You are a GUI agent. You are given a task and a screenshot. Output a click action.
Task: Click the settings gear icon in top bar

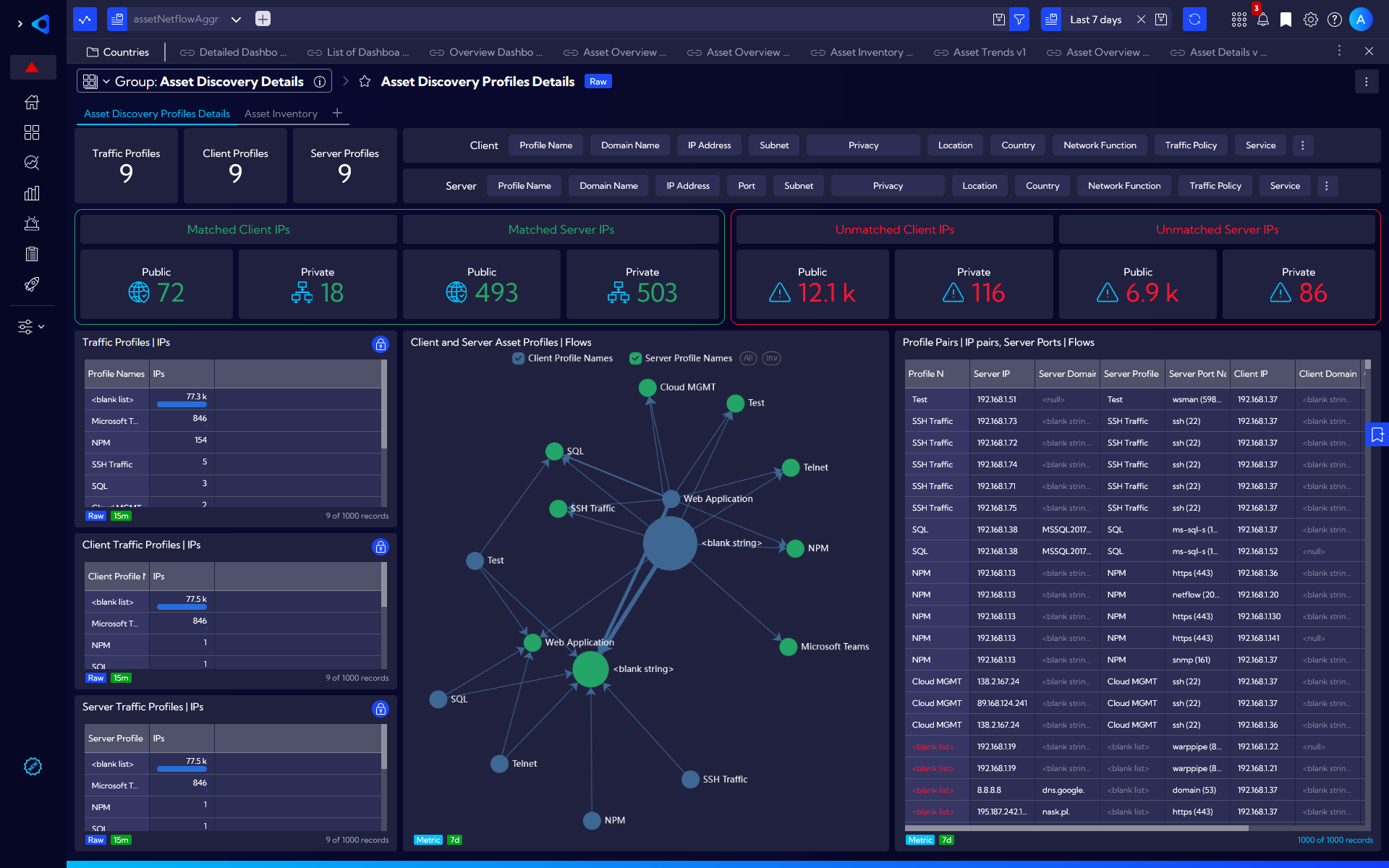(x=1310, y=20)
